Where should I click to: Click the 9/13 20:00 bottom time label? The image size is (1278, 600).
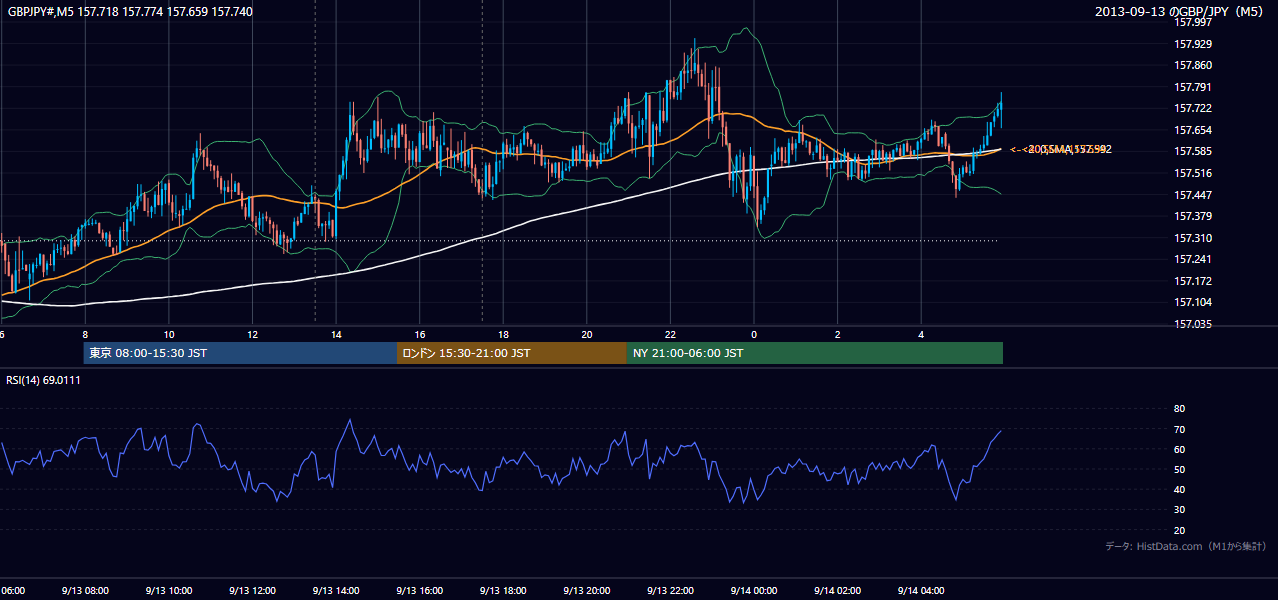(x=586, y=591)
